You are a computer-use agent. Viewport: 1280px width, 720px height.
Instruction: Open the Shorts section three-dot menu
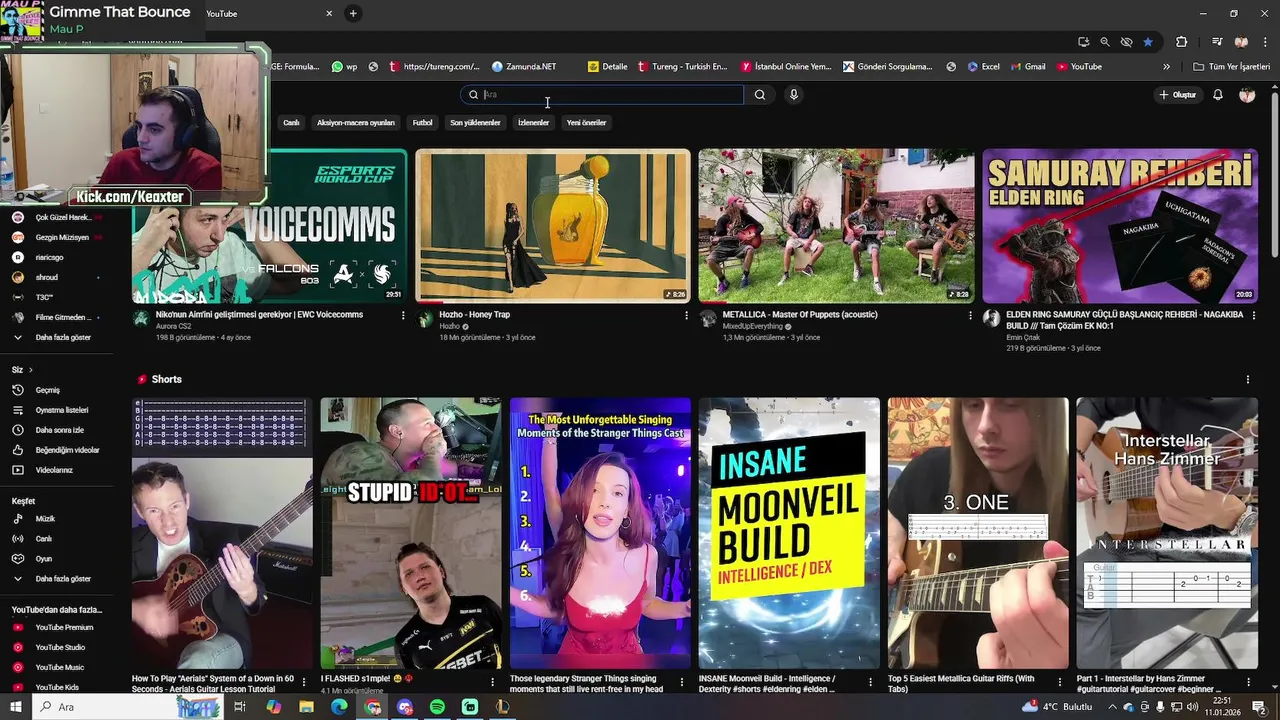click(x=1247, y=380)
